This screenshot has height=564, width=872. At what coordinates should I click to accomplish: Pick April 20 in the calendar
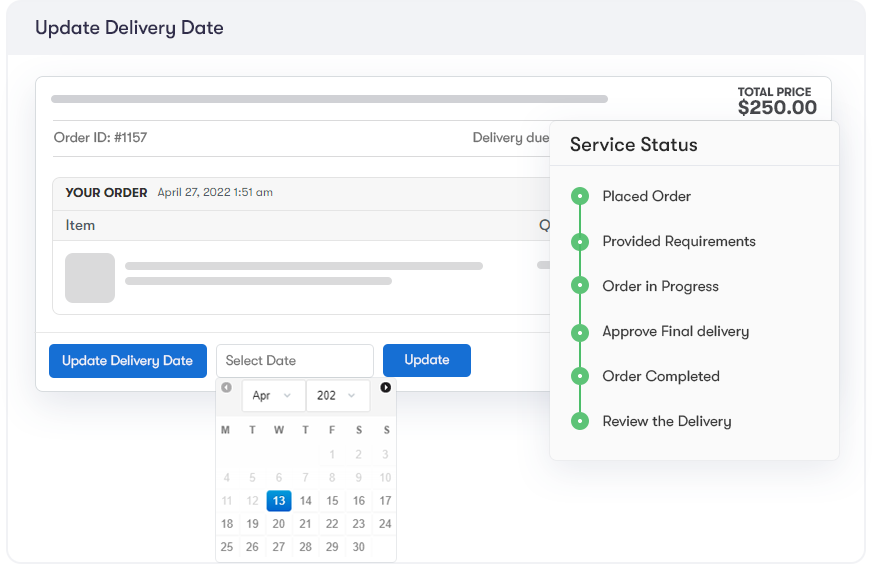tap(279, 523)
